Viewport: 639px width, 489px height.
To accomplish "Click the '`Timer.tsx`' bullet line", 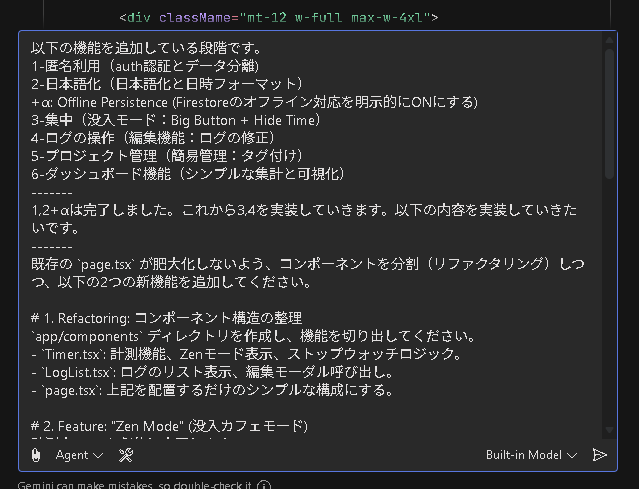I will tap(247, 354).
